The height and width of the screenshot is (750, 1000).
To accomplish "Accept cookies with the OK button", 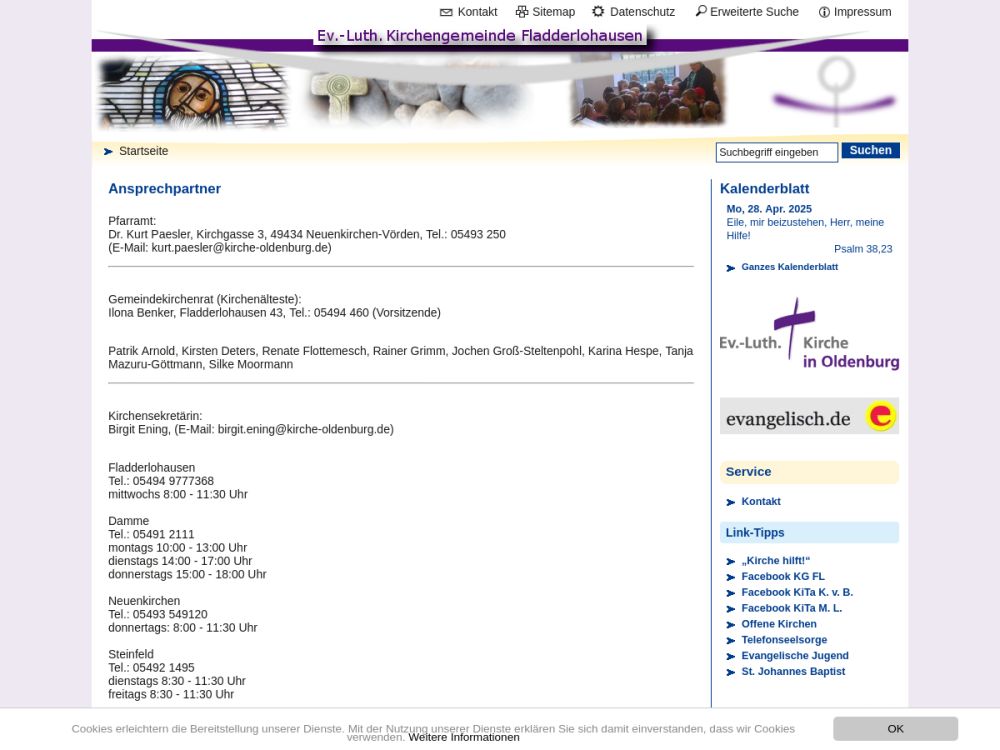I will [895, 729].
